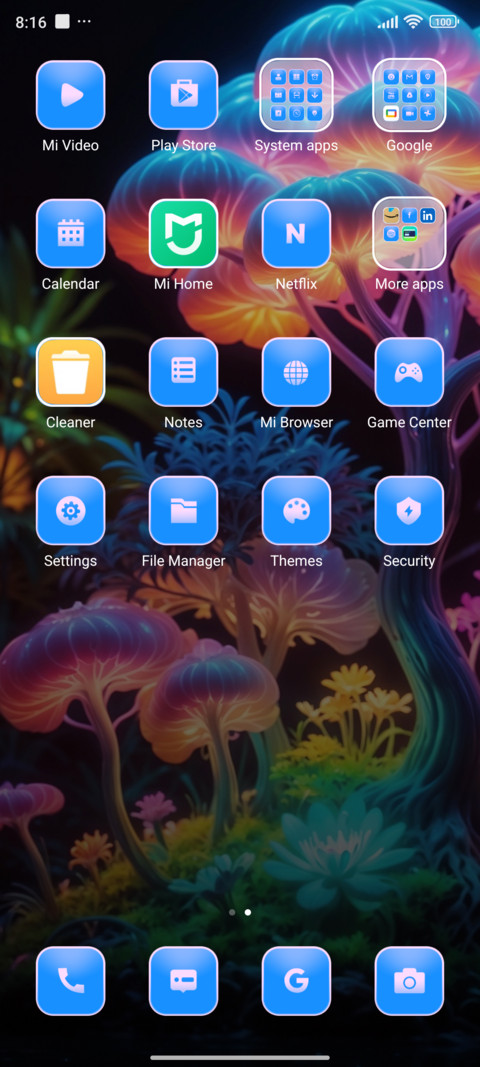The width and height of the screenshot is (480, 1067).
Task: Tap the "Notes" label
Action: (x=183, y=423)
